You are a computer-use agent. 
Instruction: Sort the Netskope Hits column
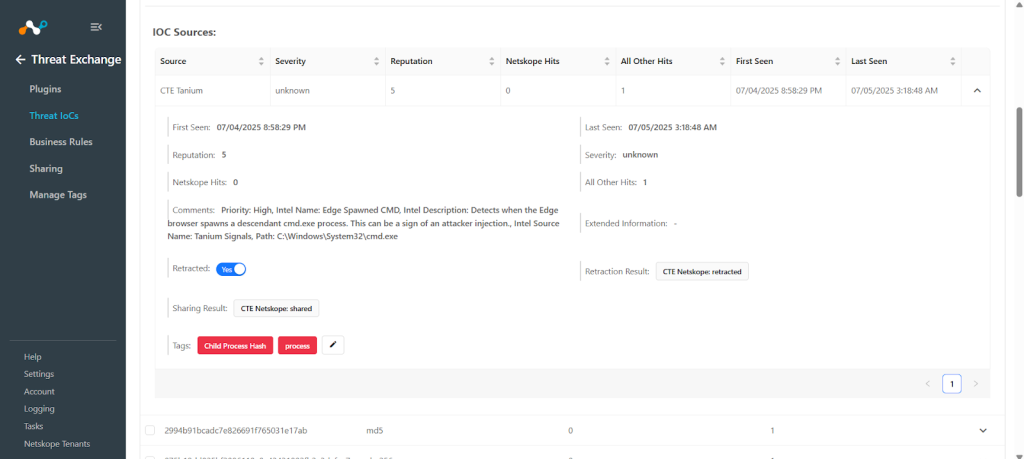point(607,61)
